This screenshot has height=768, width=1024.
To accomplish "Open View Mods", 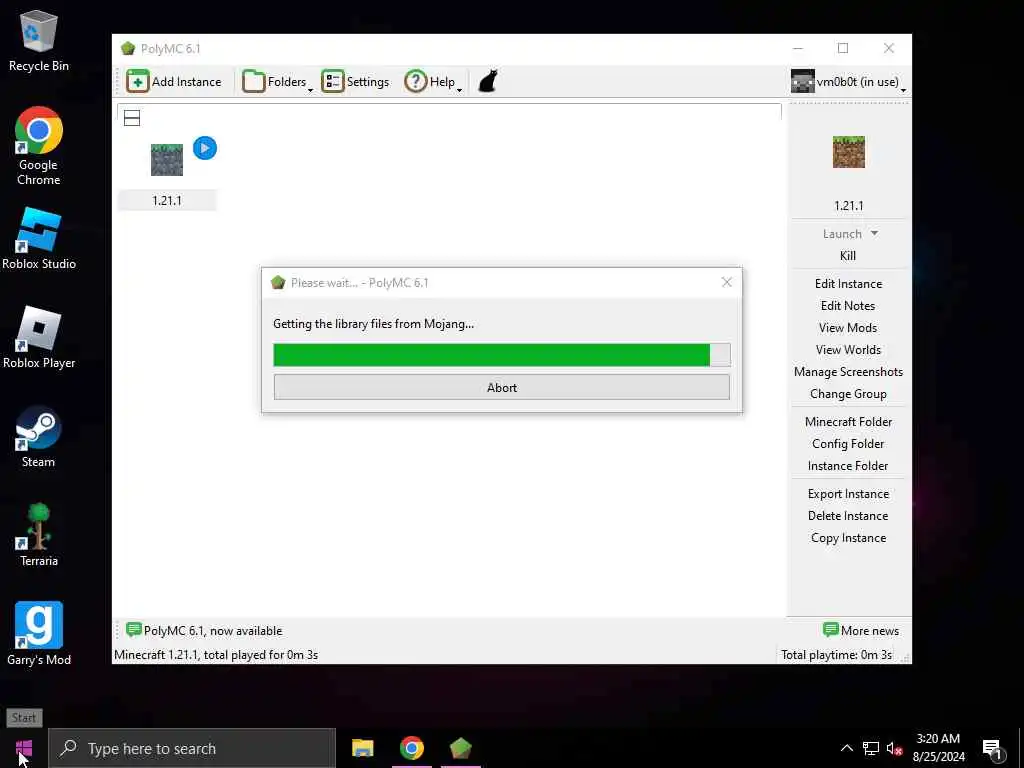I will click(848, 328).
